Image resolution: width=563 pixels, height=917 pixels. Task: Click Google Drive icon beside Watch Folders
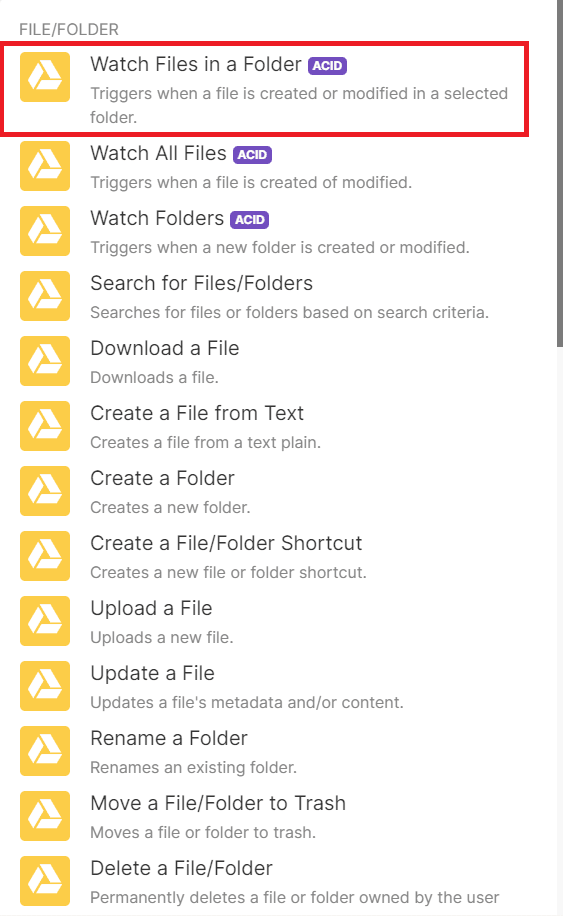point(45,231)
